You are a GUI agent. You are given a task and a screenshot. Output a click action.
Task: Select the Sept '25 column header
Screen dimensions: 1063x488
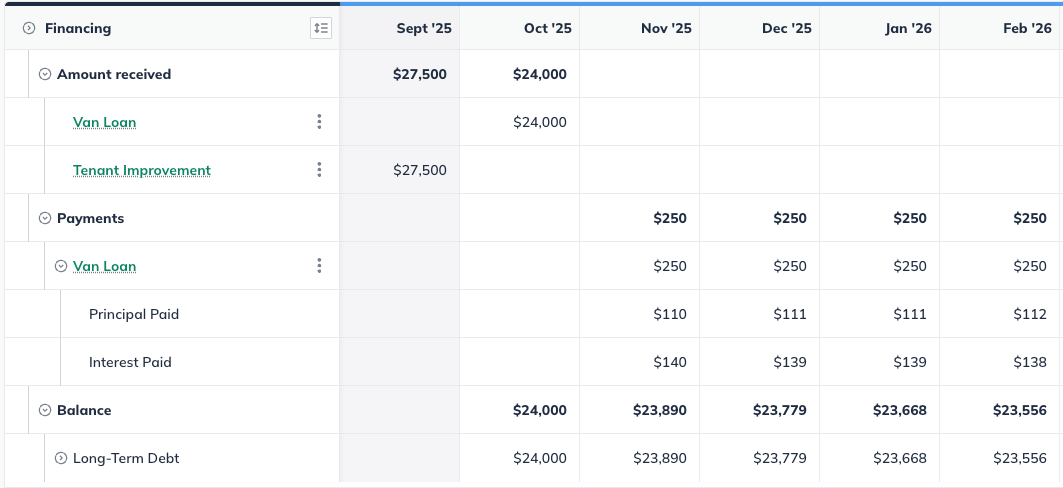pos(400,28)
